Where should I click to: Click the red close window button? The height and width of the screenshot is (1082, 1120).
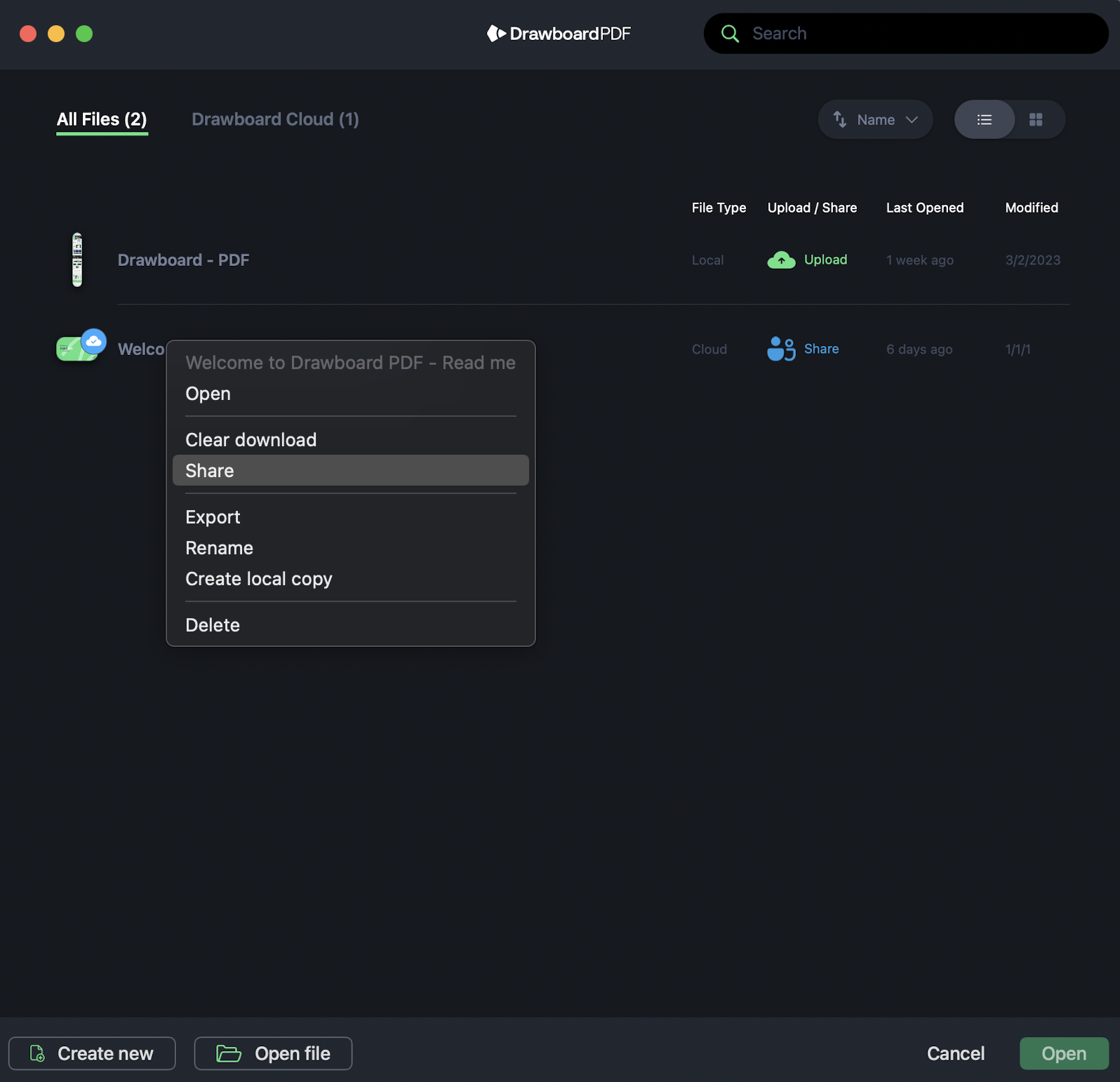pyautogui.click(x=28, y=34)
